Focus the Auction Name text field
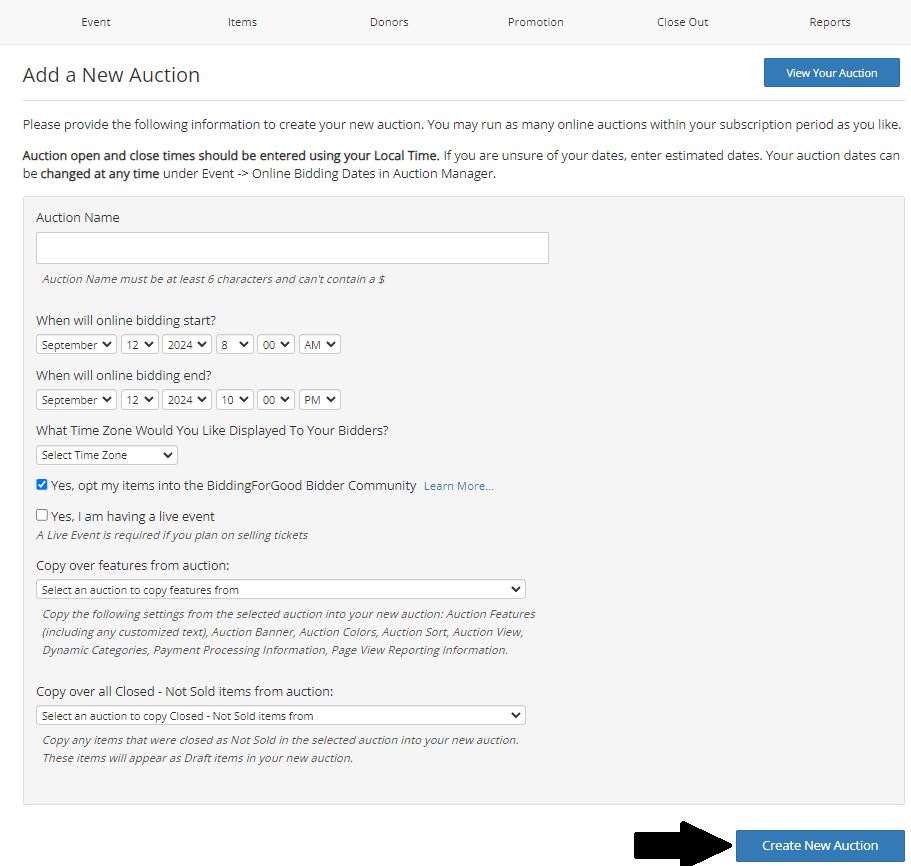Image resolution: width=911 pixels, height=866 pixels. (292, 248)
